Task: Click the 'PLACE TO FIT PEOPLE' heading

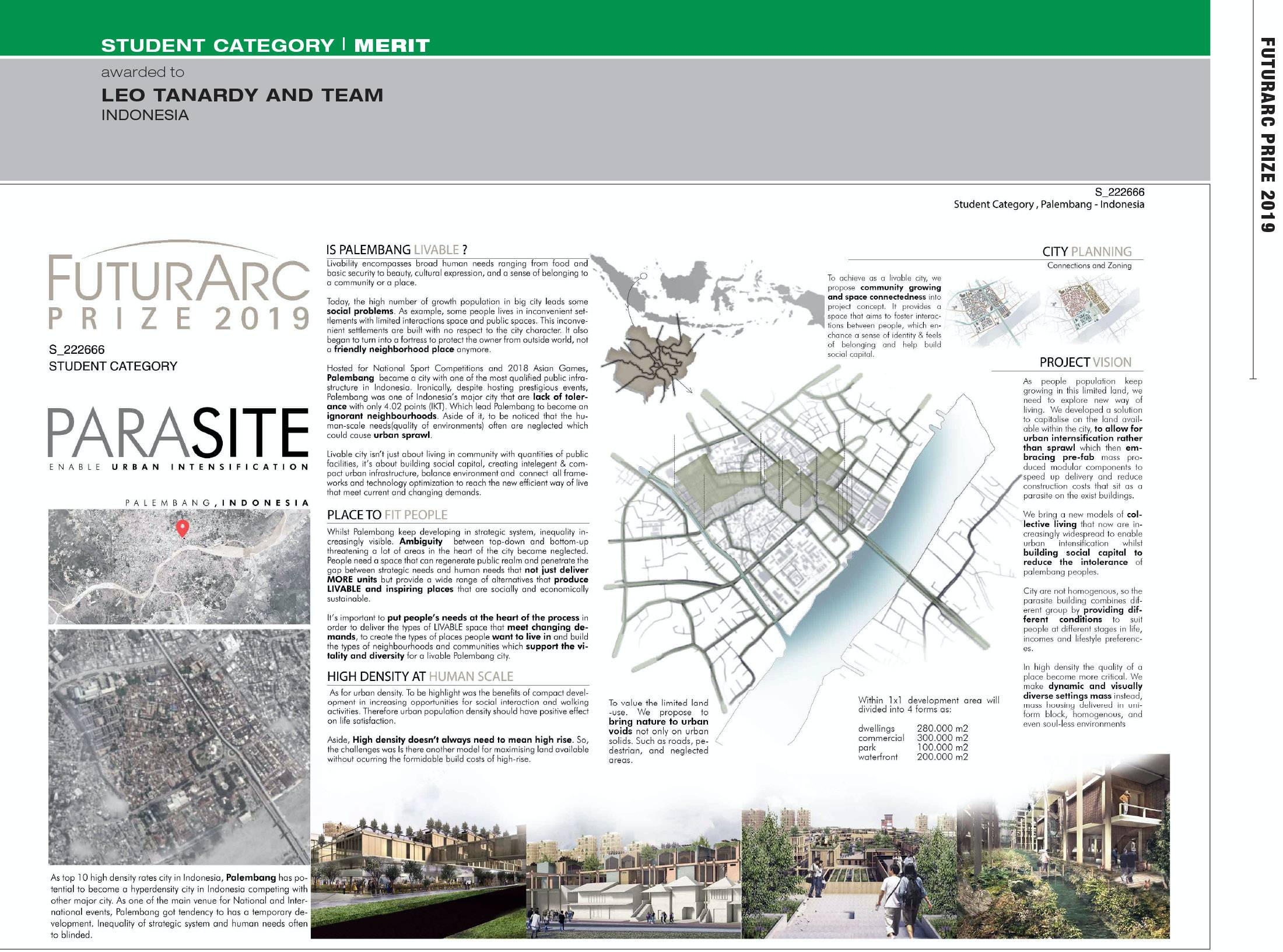Action: [x=387, y=515]
